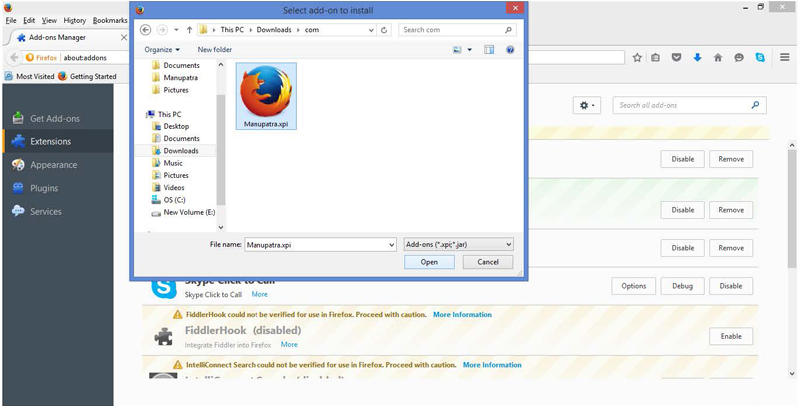The height and width of the screenshot is (406, 800).
Task: Open the file type filter dropdown
Action: point(458,244)
